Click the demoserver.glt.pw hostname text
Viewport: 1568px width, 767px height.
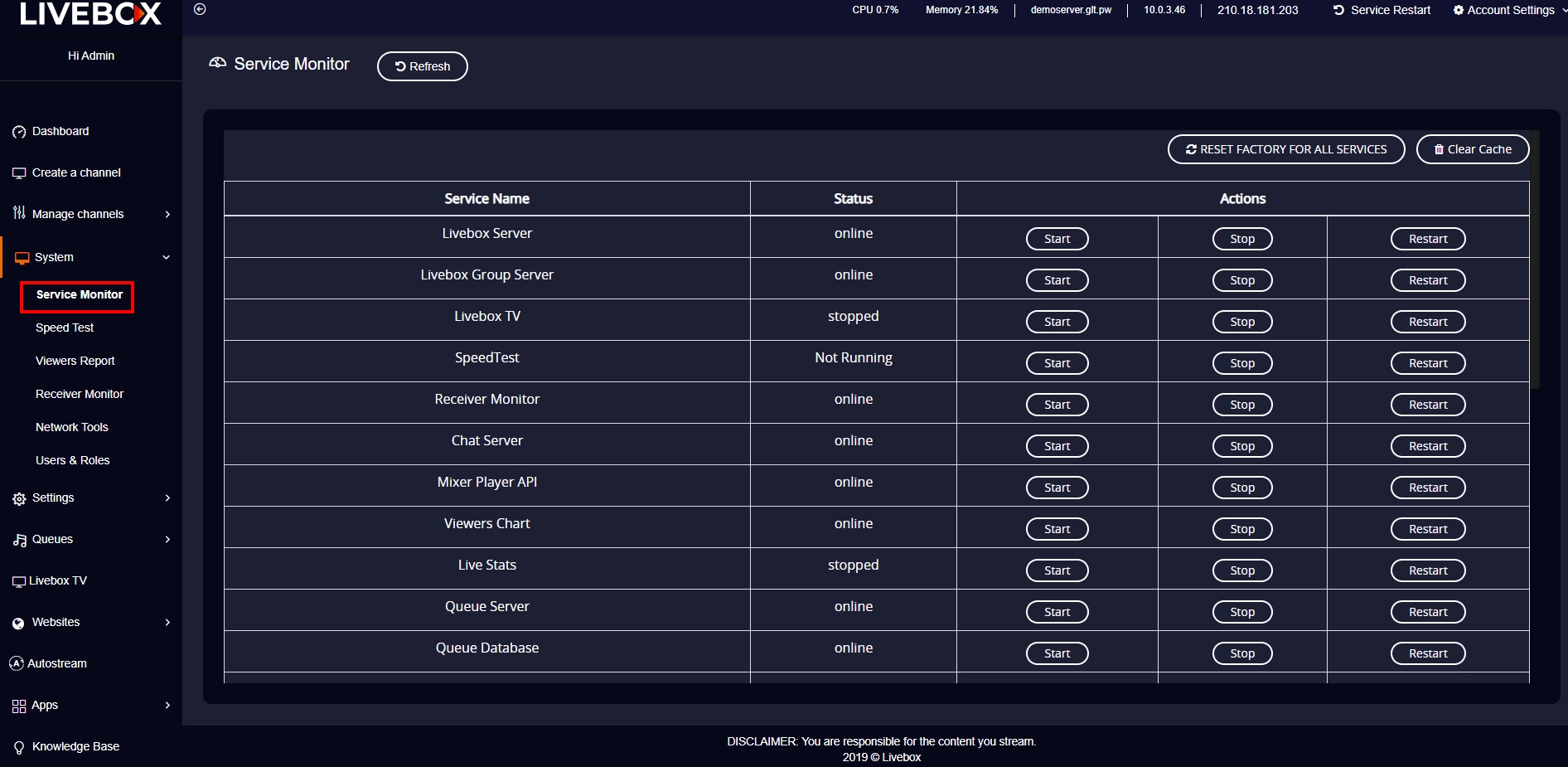1071,10
